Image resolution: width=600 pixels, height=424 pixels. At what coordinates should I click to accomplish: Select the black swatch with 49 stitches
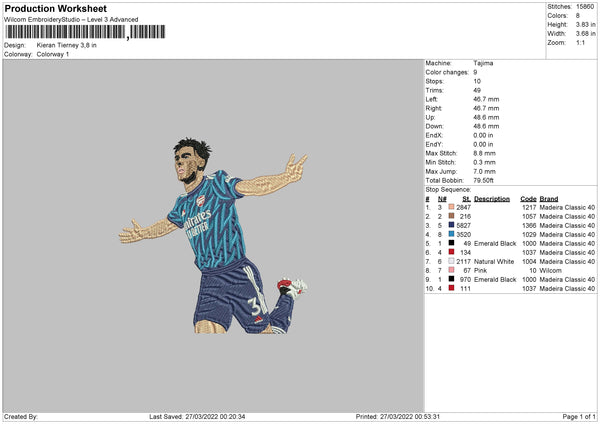(451, 243)
